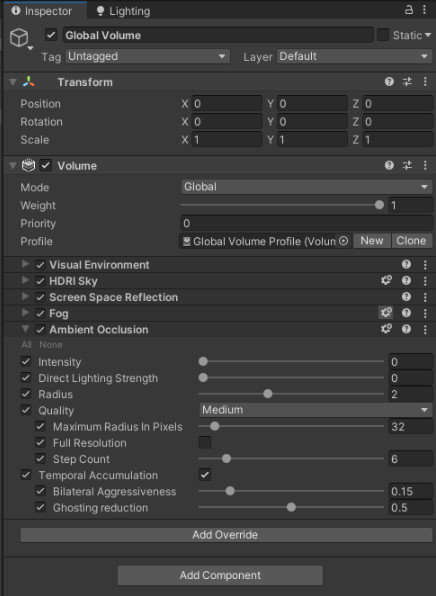The height and width of the screenshot is (596, 436).
Task: Click HDRI Sky additional properties gear icon
Action: [x=386, y=281]
